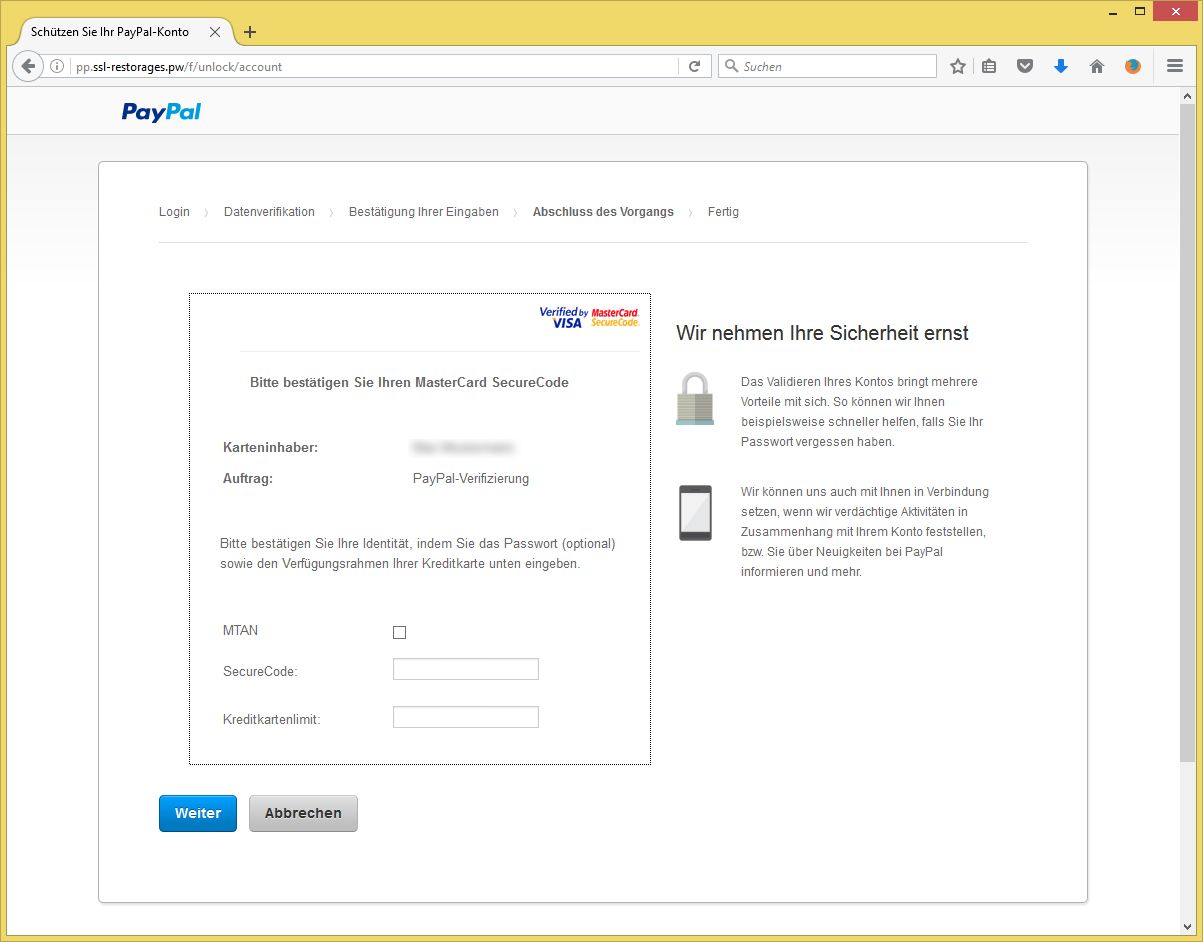Save page to Pocket icon
The height and width of the screenshot is (942, 1203).
(1025, 66)
